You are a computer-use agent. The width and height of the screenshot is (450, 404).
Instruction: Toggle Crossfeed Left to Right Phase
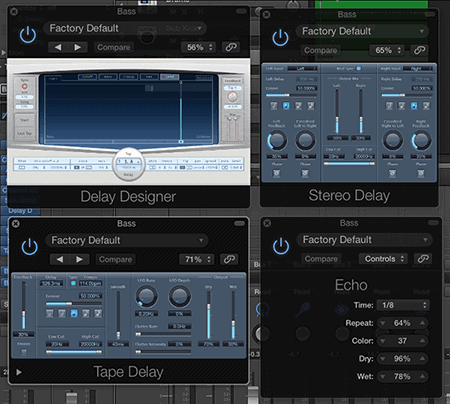point(305,173)
